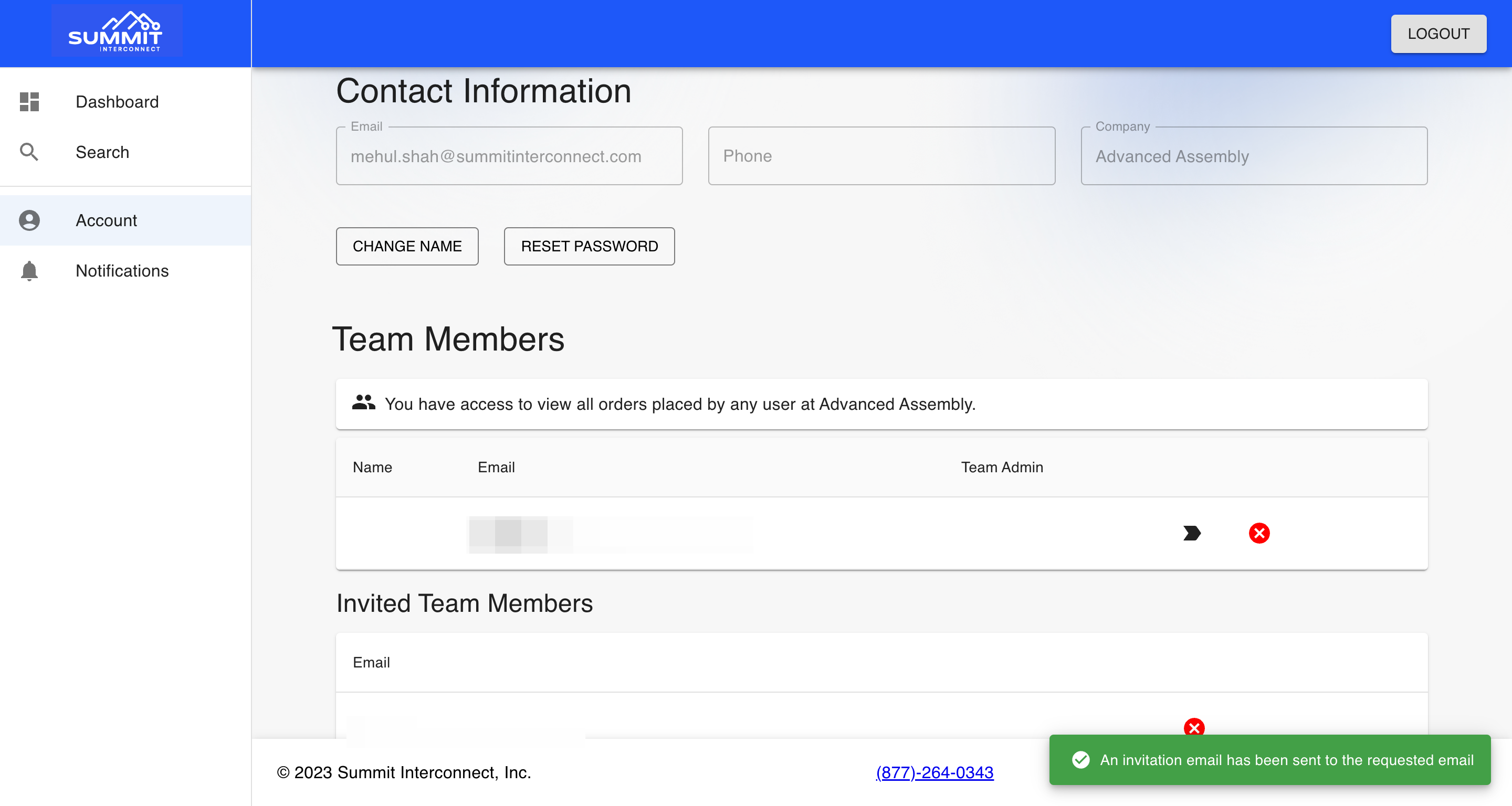Click the Name column header
Image resolution: width=1512 pixels, height=806 pixels.
pos(372,467)
